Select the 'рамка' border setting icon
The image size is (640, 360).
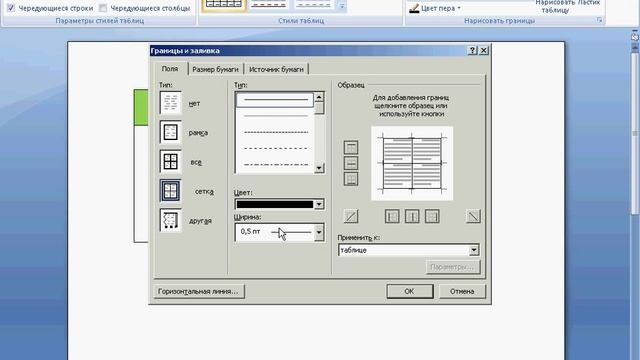point(170,132)
